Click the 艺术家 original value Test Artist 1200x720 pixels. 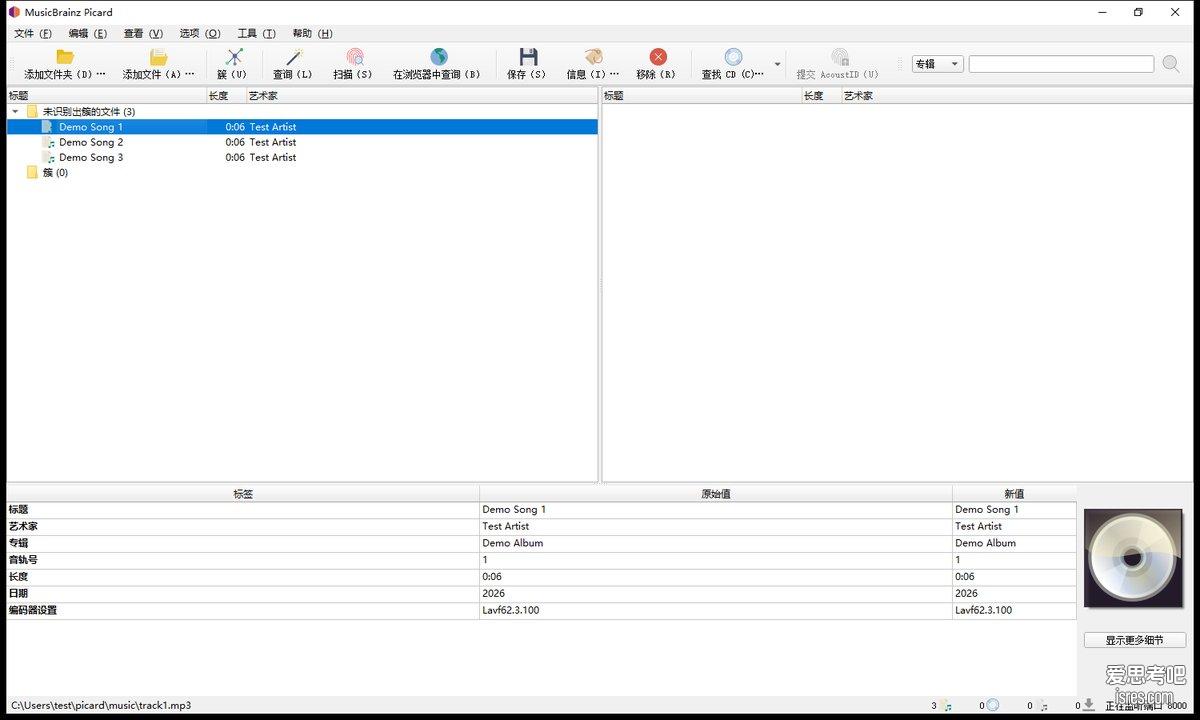[506, 526]
